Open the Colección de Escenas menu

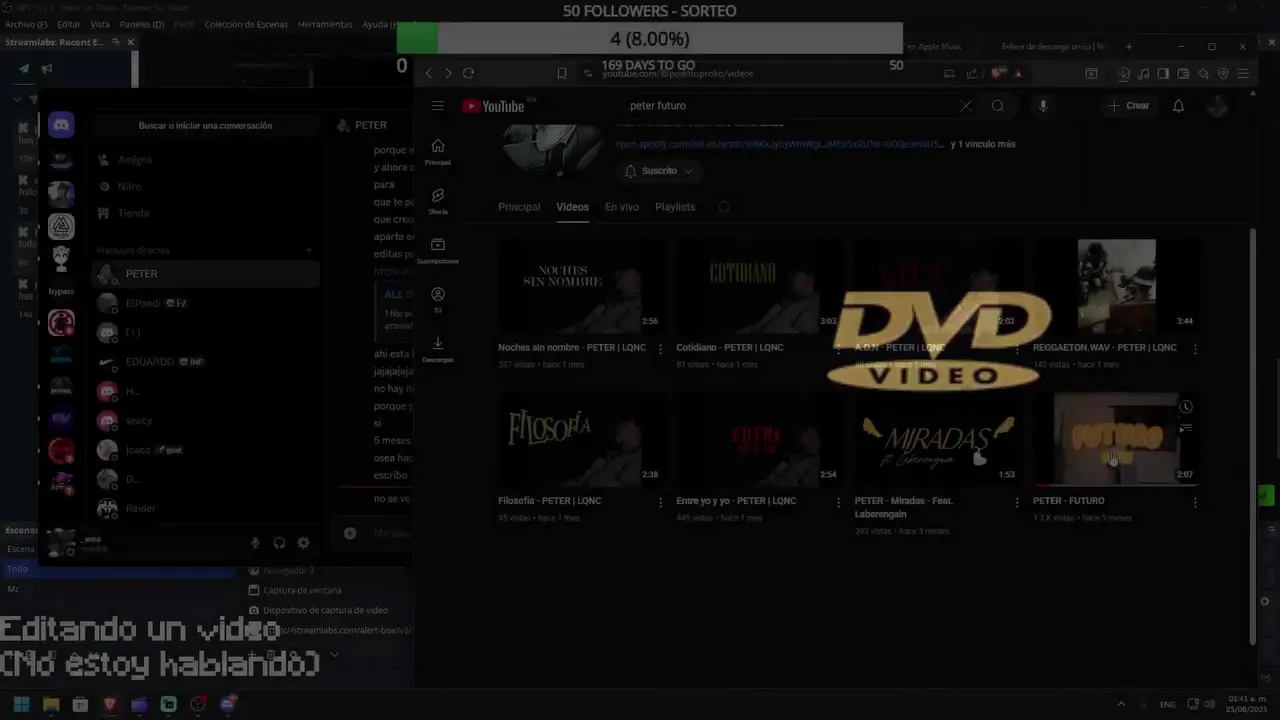coord(246,24)
